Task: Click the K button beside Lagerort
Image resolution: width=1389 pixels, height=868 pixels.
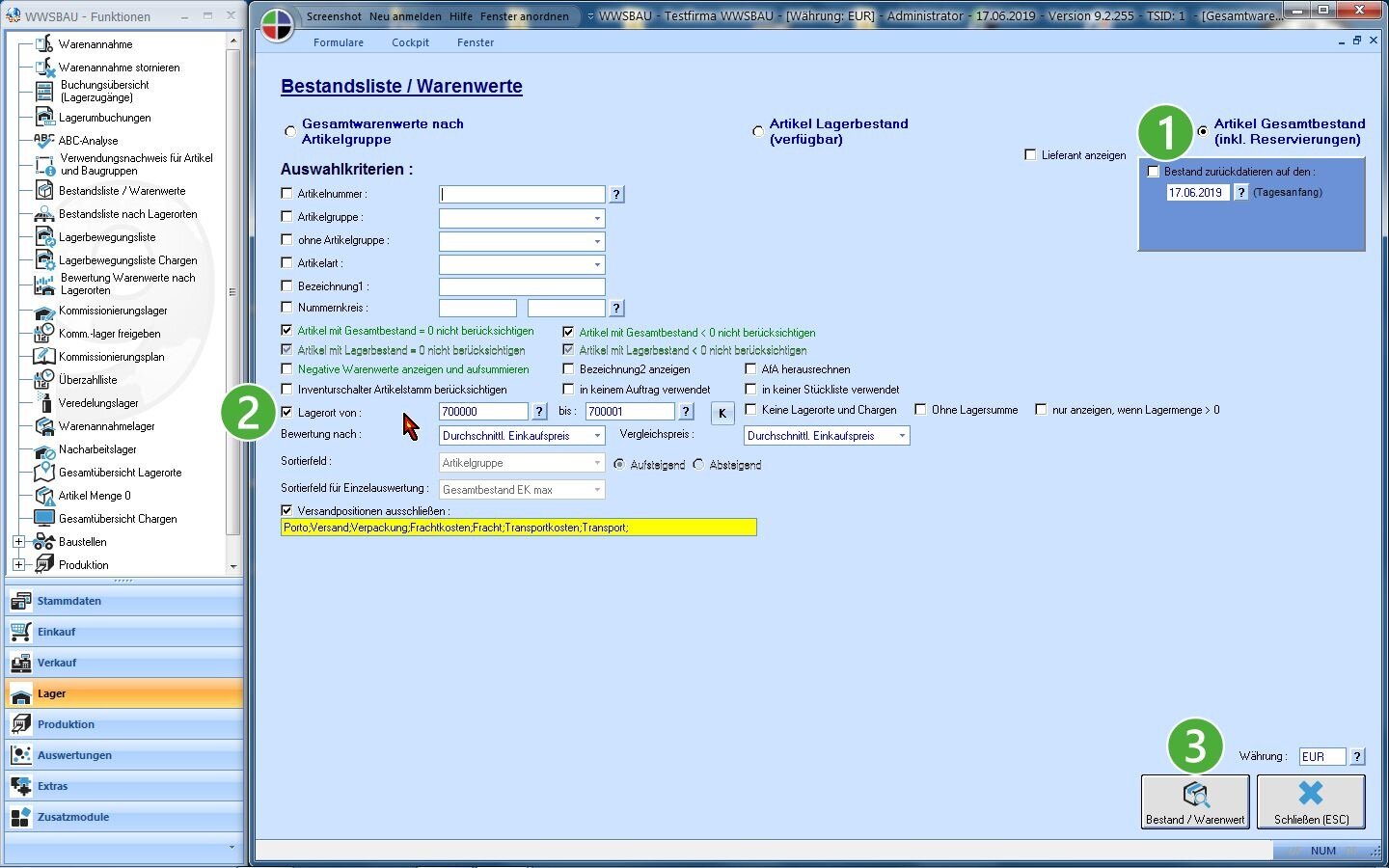Action: (722, 414)
